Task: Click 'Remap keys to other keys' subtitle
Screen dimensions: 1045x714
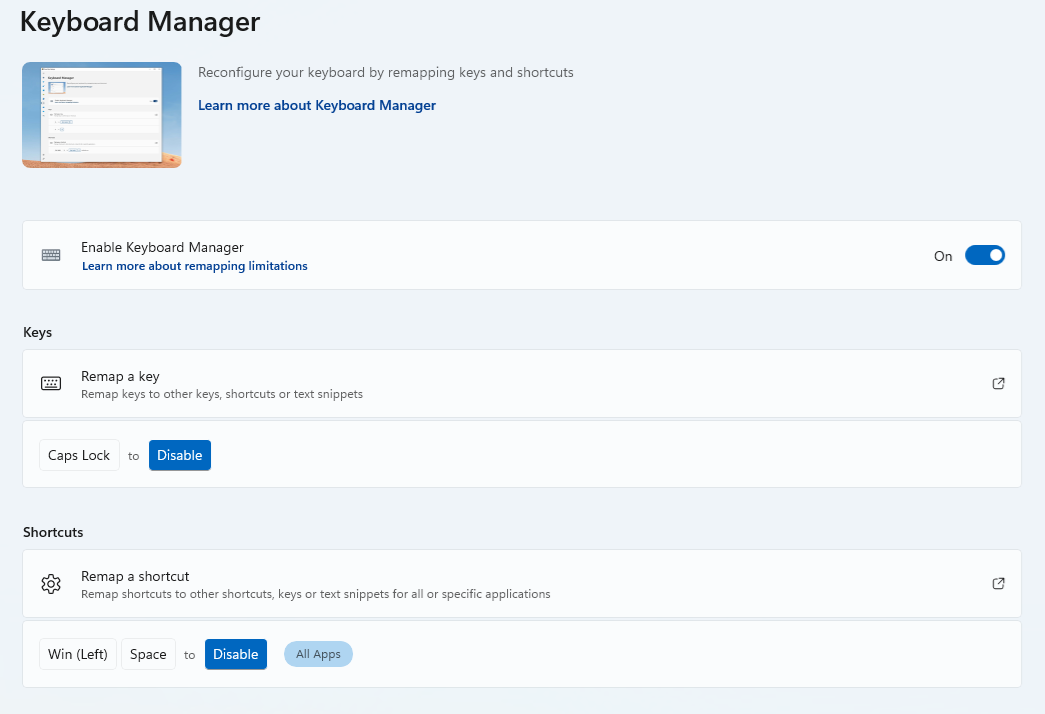Action: tap(222, 394)
